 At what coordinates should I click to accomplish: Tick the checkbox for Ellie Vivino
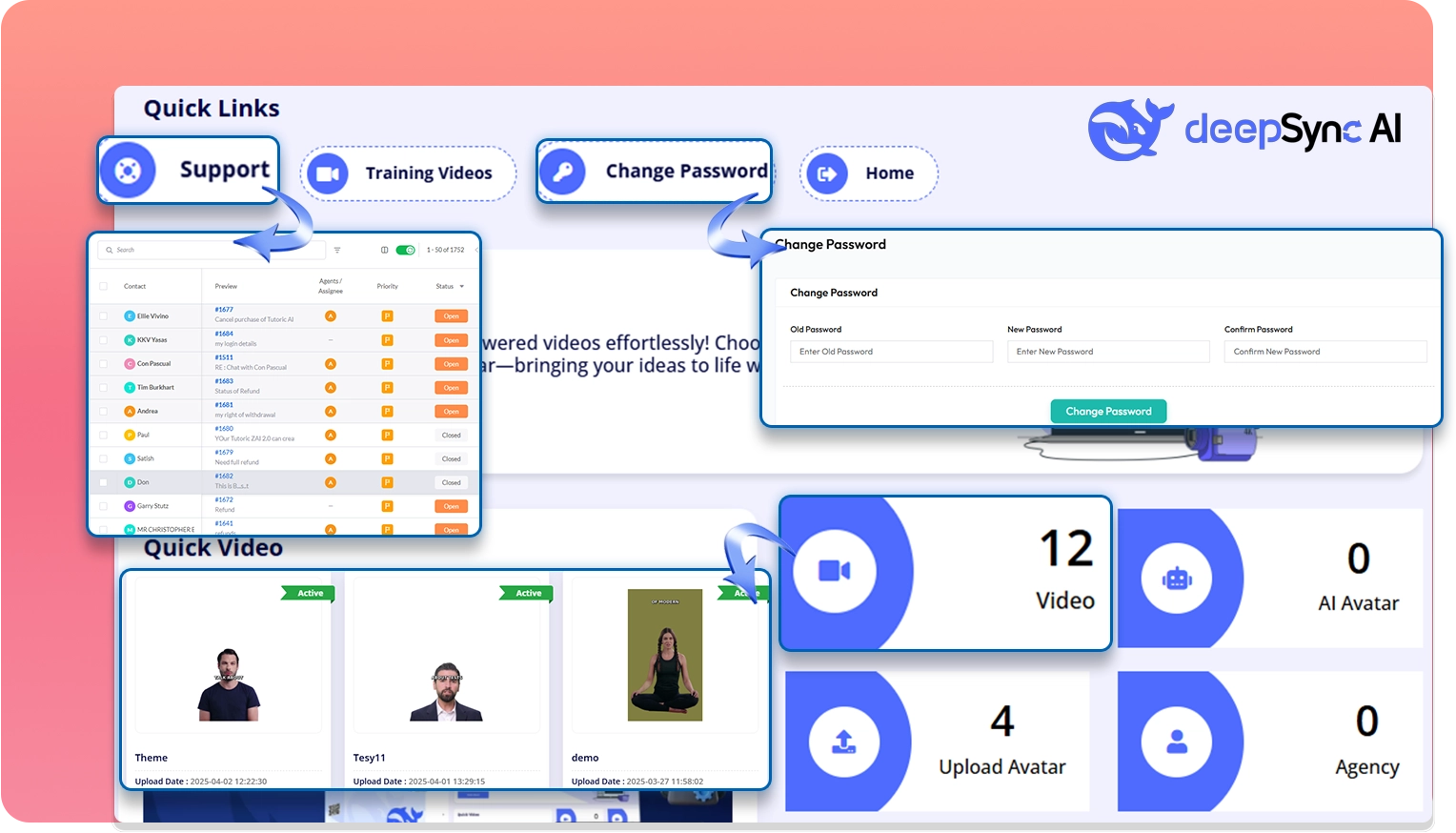point(104,316)
